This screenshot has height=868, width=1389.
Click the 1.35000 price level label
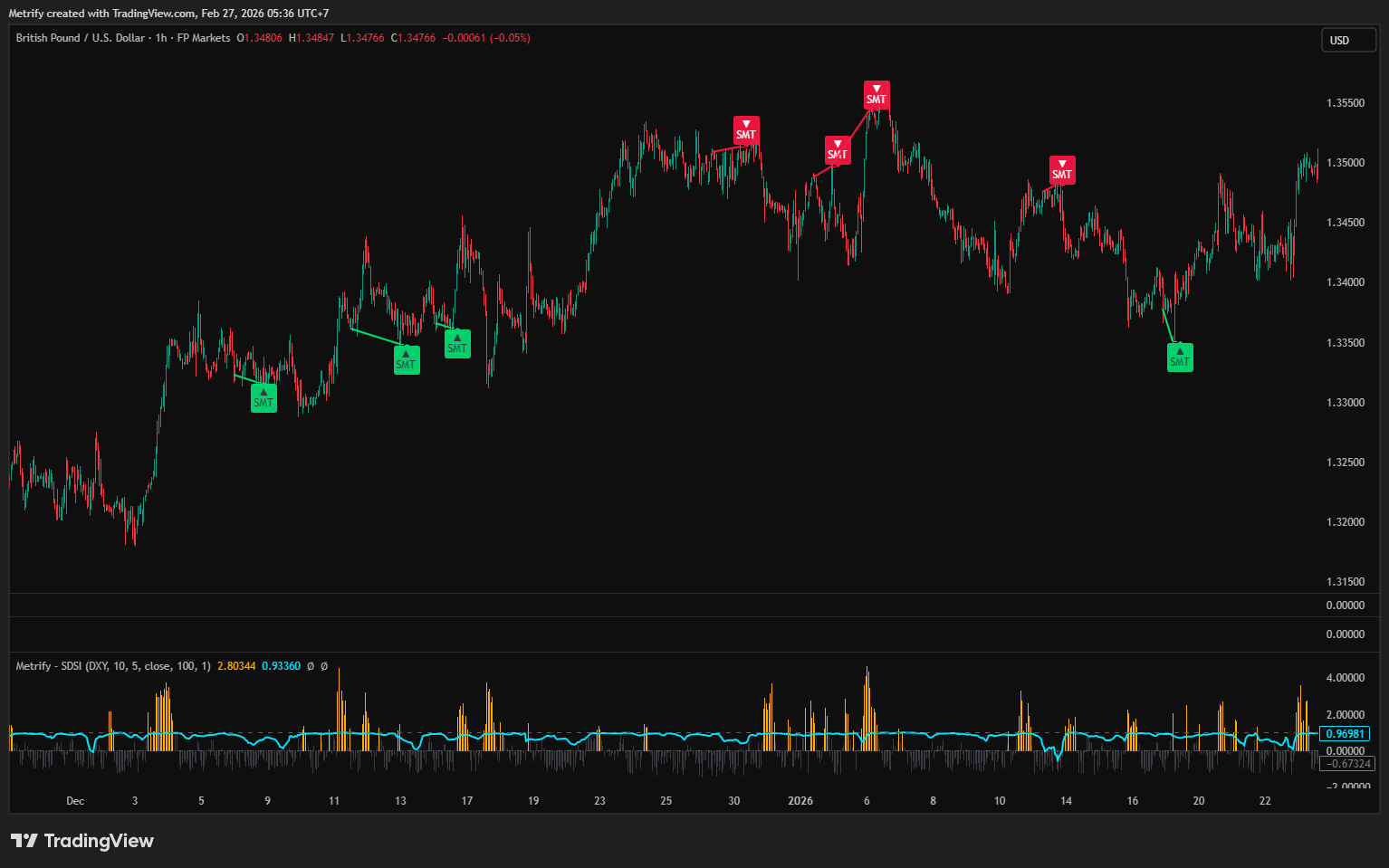pos(1346,163)
